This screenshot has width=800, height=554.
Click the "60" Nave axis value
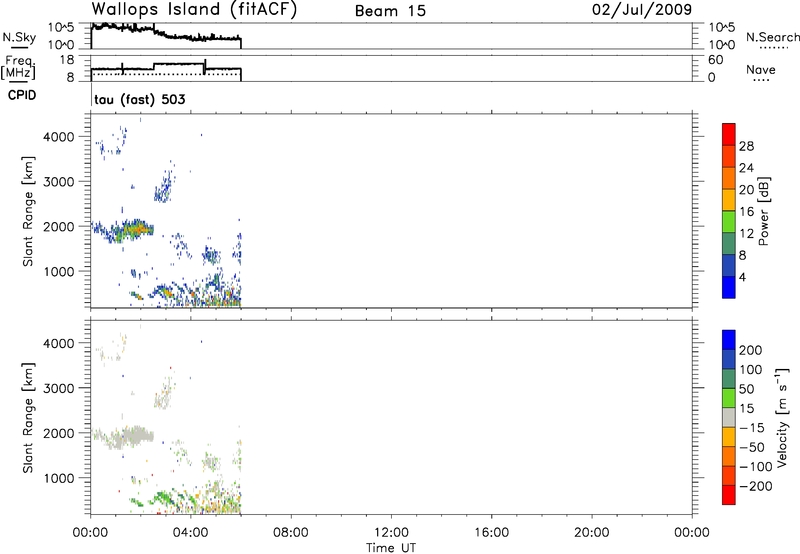point(716,60)
